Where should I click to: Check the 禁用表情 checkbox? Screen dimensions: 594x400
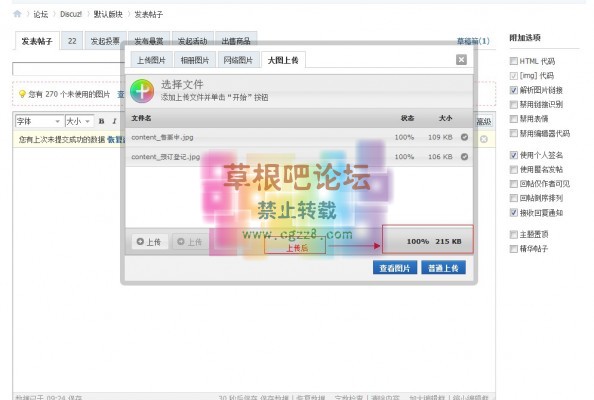(514, 119)
